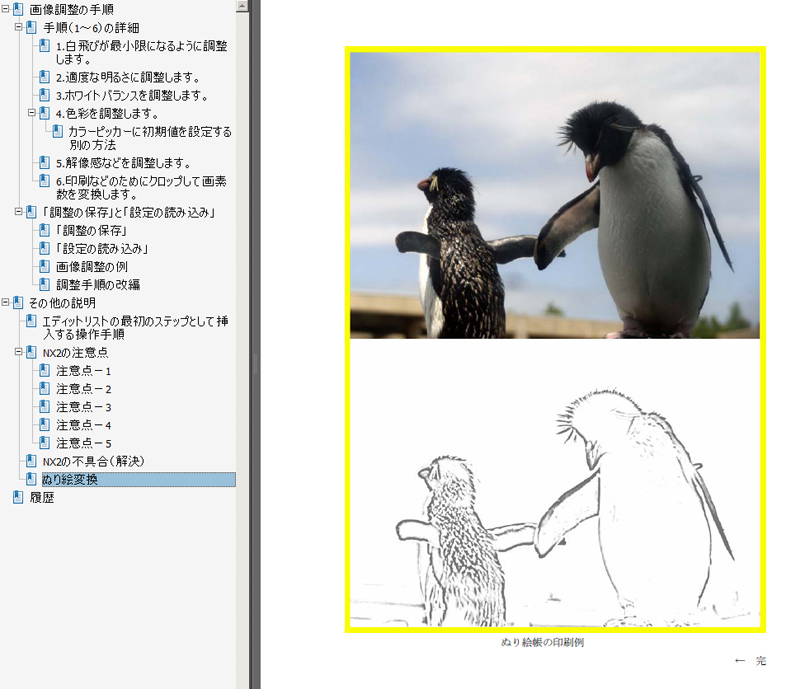Screen dimensions: 800x689
Task: Click bookmark icon beside 調整手順の改編
Action: click(x=44, y=285)
